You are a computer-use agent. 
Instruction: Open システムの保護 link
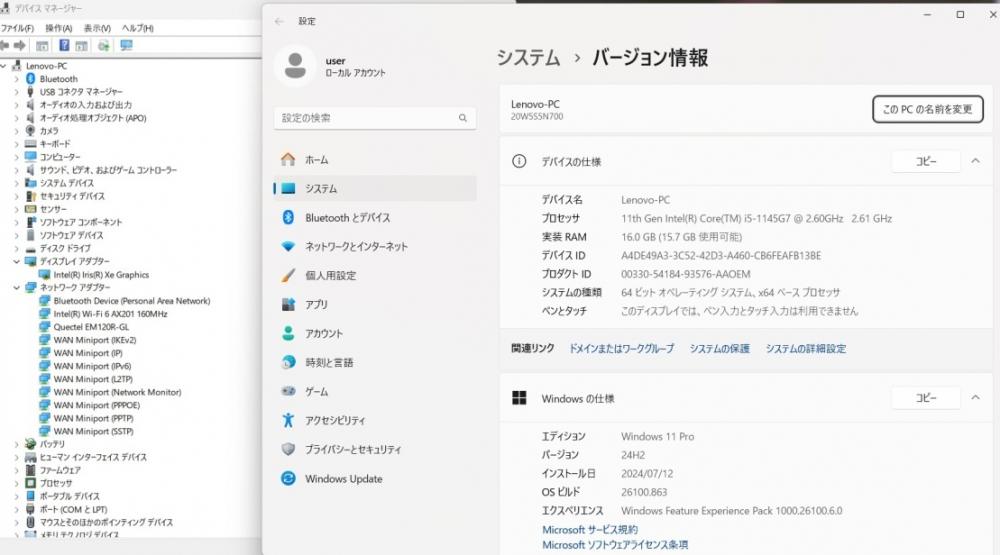click(x=719, y=348)
